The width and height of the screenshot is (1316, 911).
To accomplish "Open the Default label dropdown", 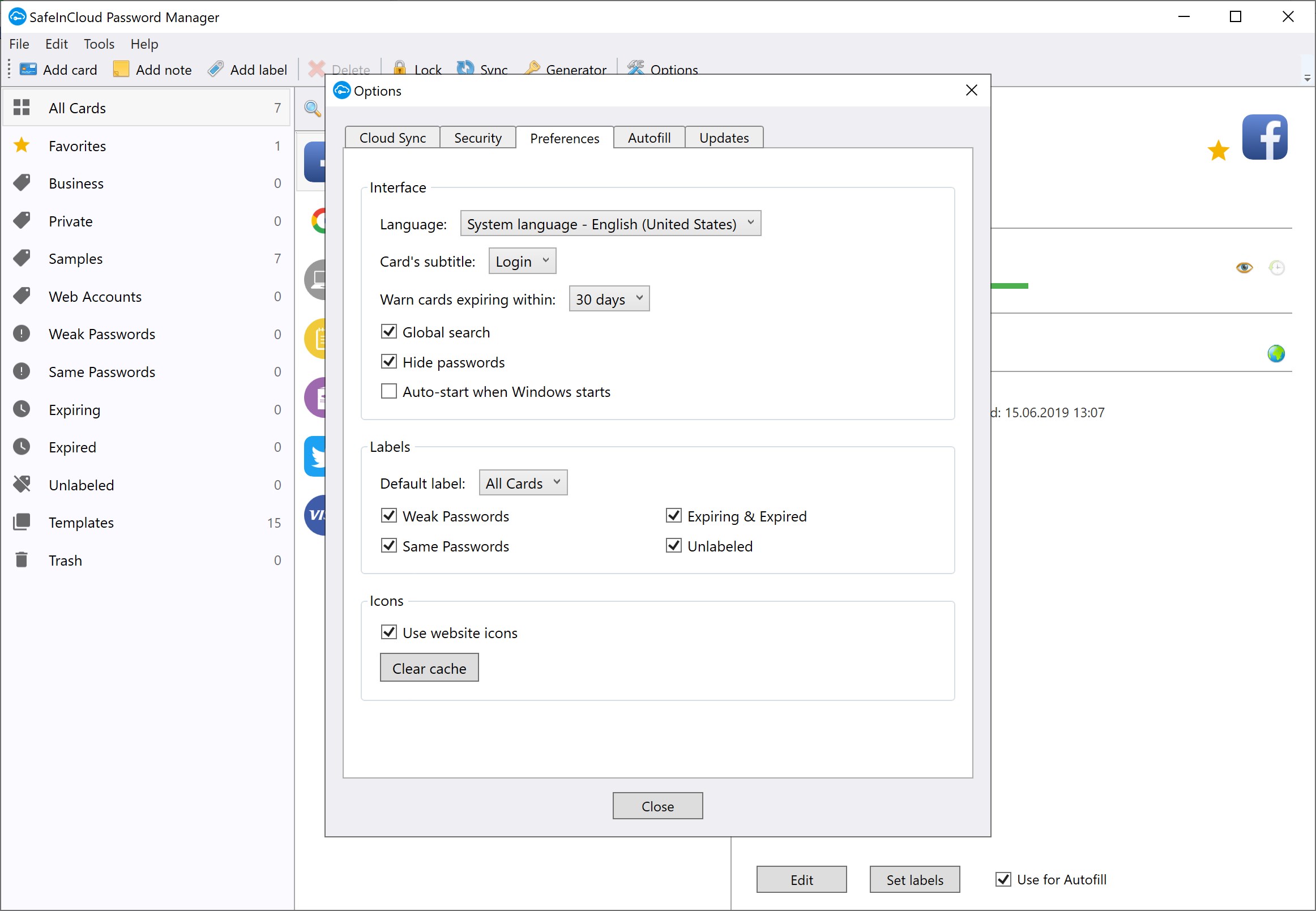I will pyautogui.click(x=523, y=483).
